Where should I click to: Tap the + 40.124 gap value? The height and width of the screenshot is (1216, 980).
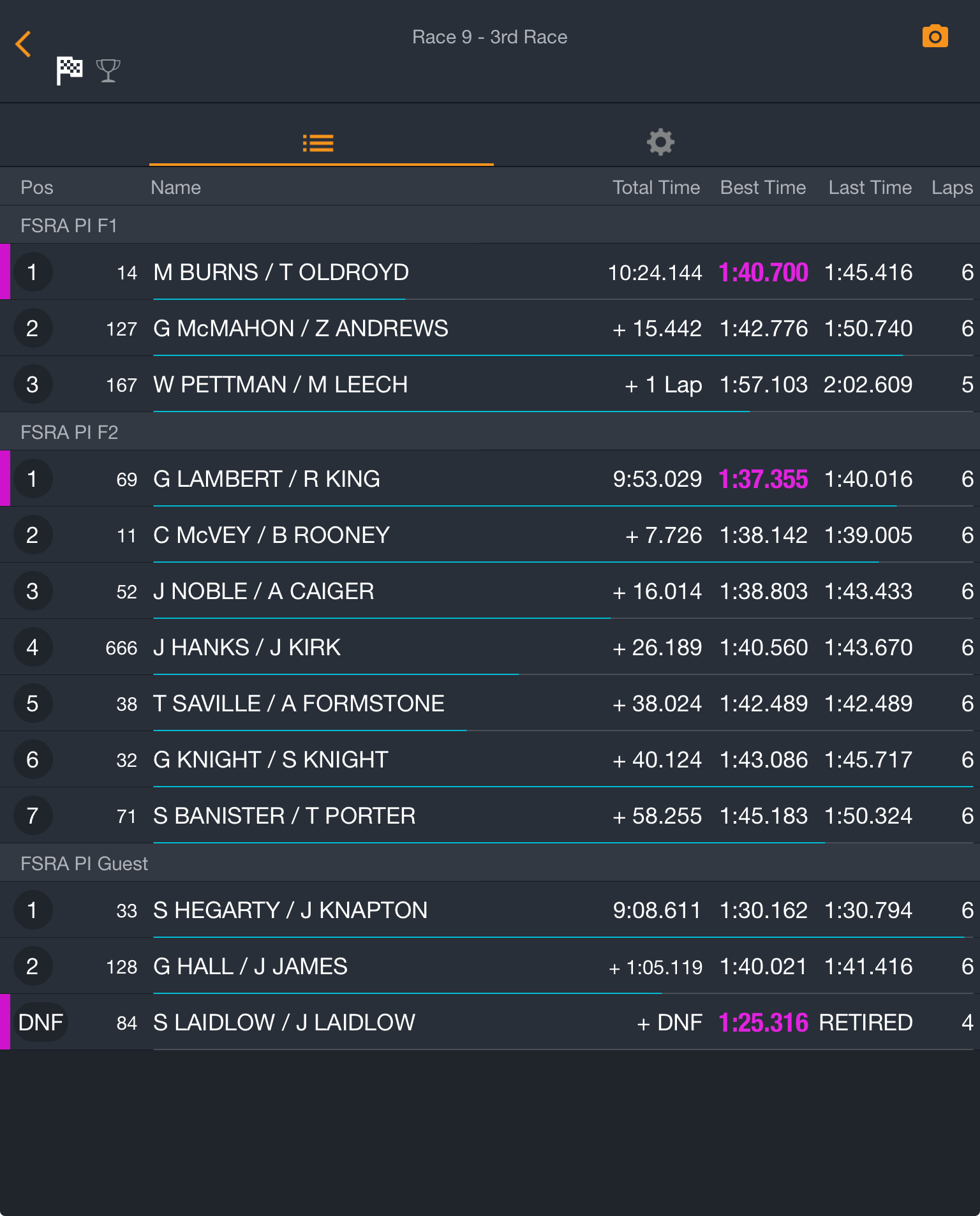657,760
